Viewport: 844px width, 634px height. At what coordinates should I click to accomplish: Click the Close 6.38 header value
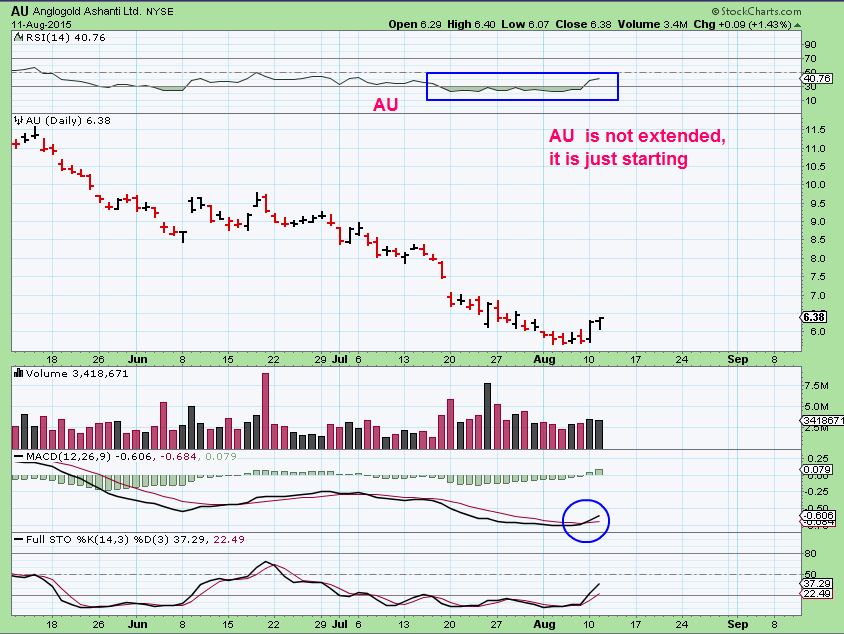click(x=583, y=24)
